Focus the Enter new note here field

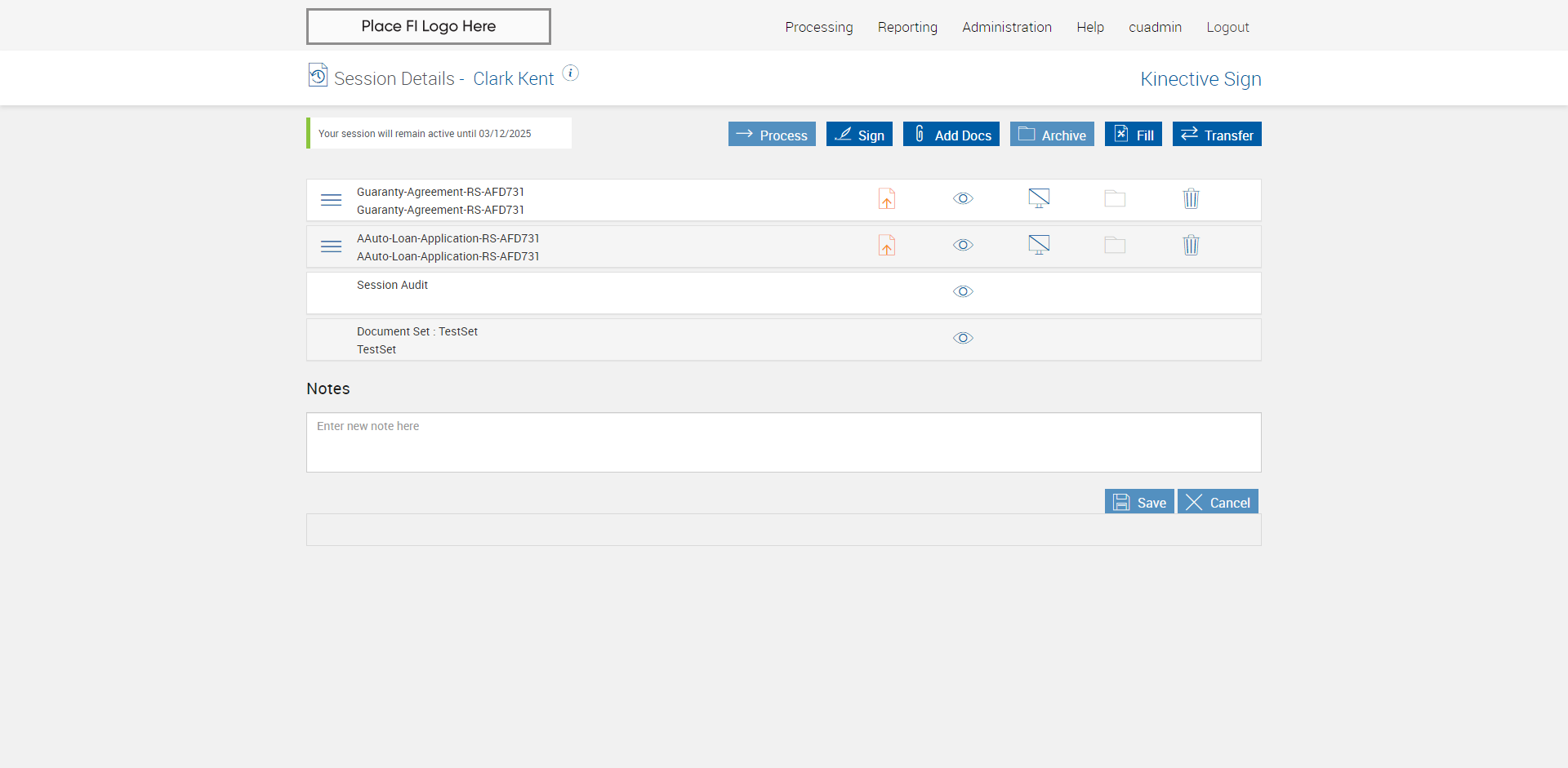click(784, 442)
